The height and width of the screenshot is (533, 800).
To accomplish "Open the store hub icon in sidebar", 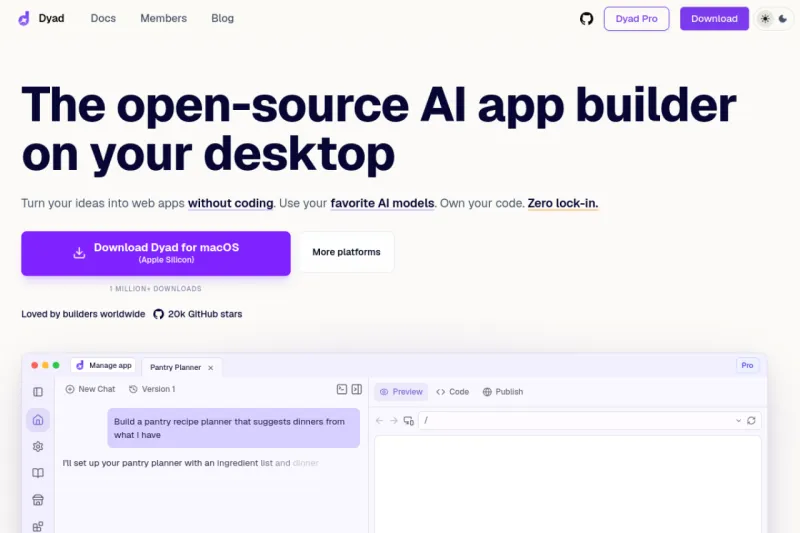I will 38,500.
